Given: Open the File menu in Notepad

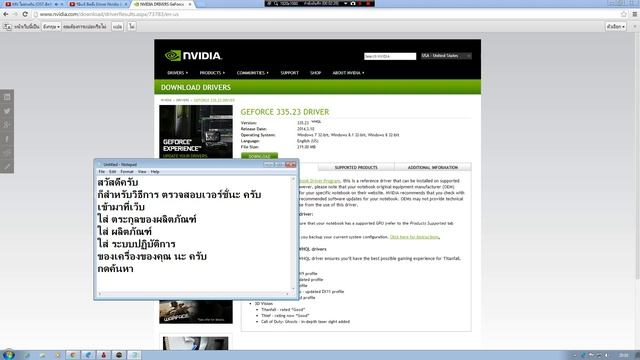Looking at the screenshot, I should tap(102, 172).
